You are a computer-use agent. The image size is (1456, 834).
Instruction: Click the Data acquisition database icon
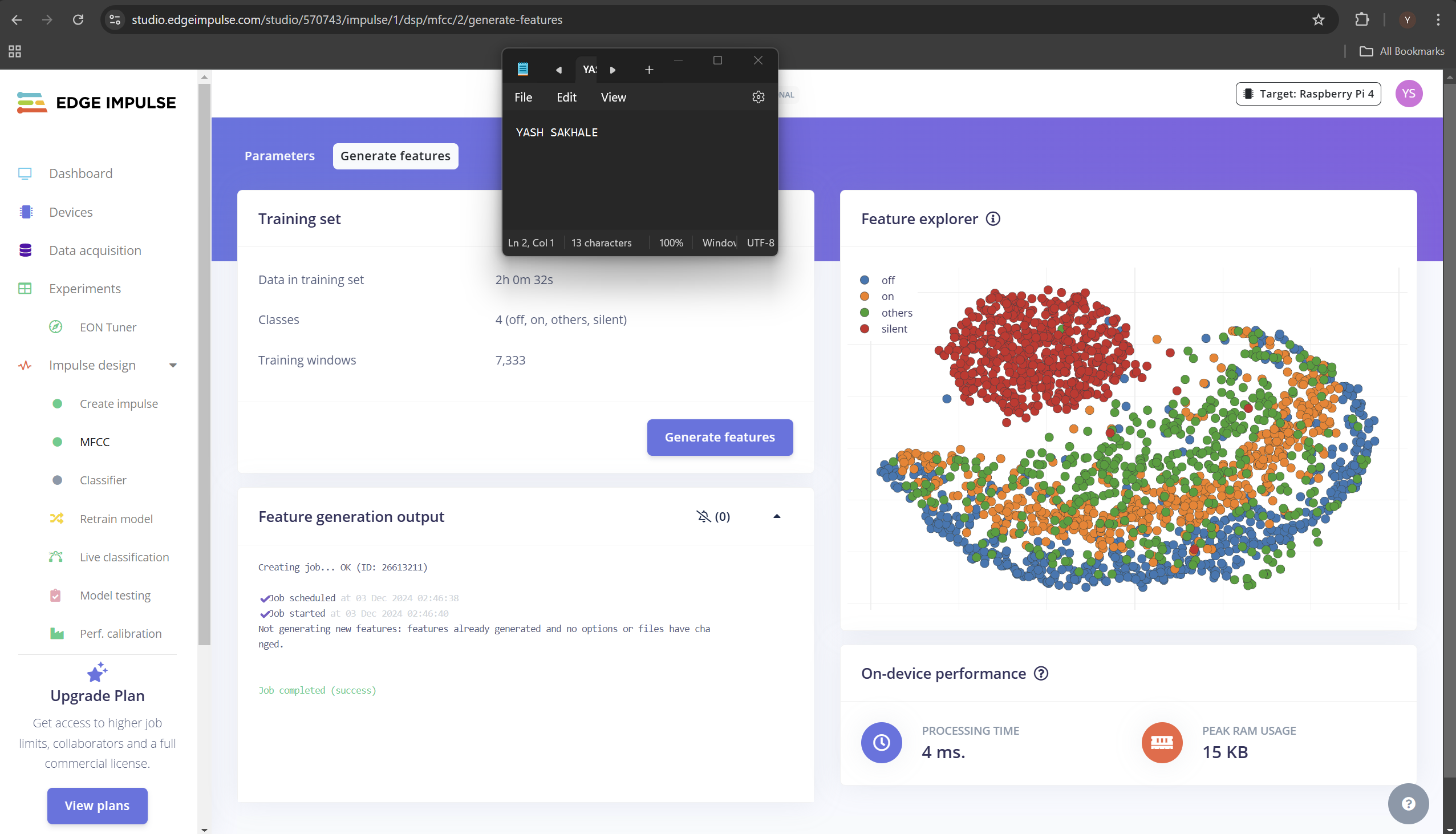[25, 250]
